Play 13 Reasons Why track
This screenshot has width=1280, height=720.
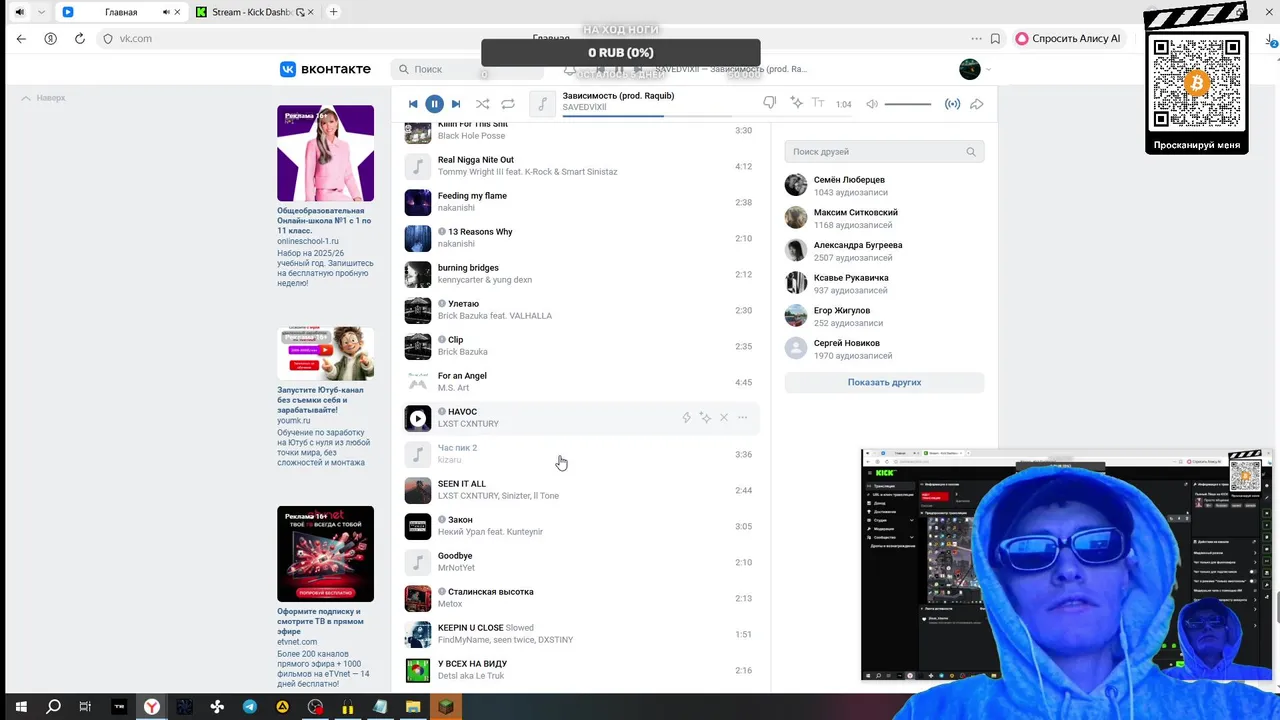[x=417, y=238]
